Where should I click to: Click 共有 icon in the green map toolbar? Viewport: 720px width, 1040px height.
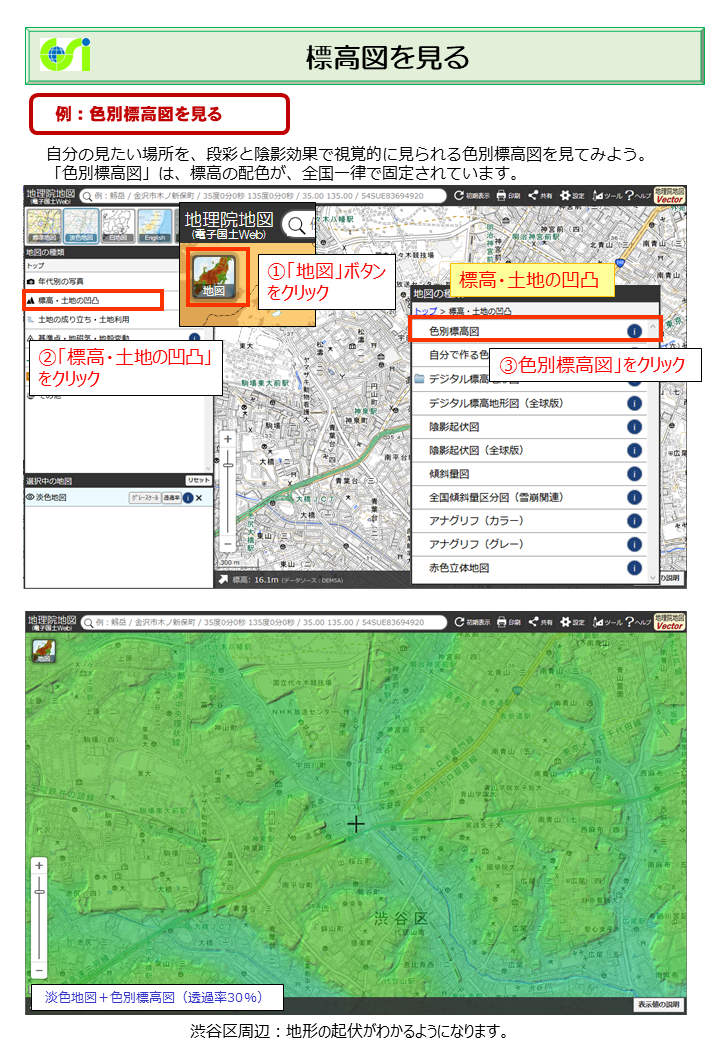540,621
